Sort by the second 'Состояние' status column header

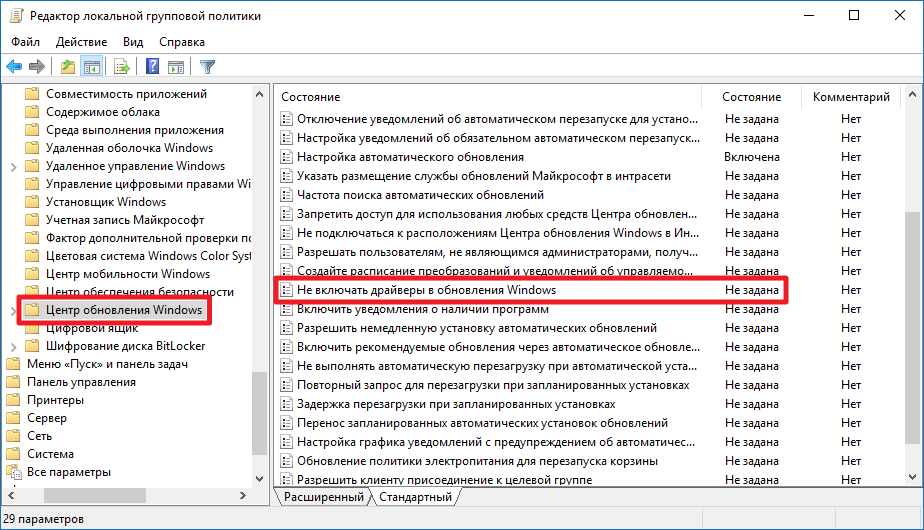pos(751,97)
